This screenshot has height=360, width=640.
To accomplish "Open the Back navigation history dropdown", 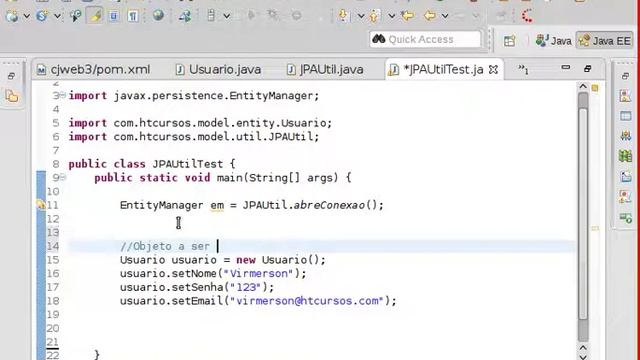I will coord(445,16).
